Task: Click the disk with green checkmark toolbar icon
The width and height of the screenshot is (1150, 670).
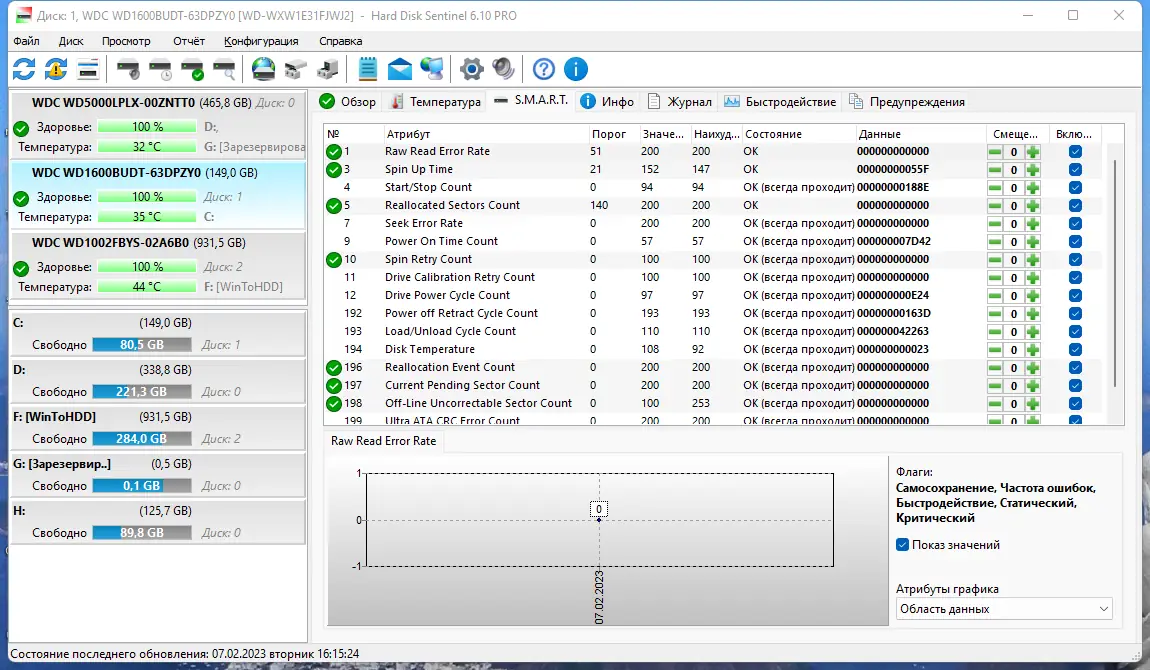Action: pyautogui.click(x=190, y=69)
